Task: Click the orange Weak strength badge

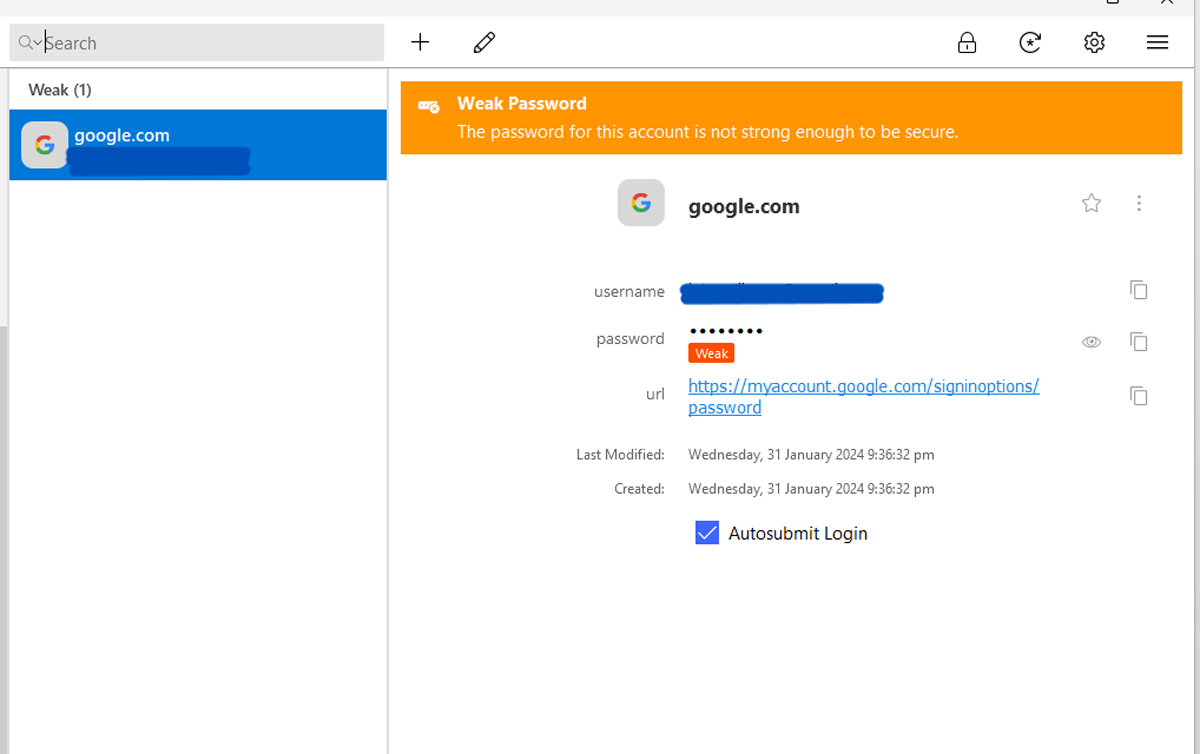Action: coord(711,353)
